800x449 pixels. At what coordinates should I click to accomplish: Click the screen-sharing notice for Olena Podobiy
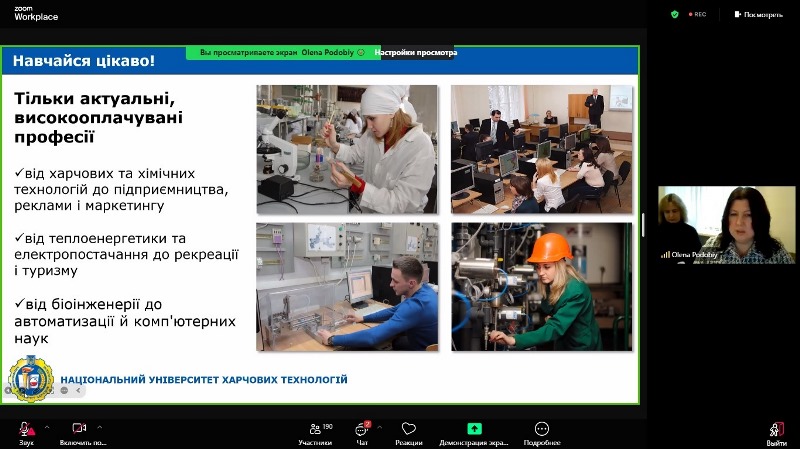pos(283,52)
